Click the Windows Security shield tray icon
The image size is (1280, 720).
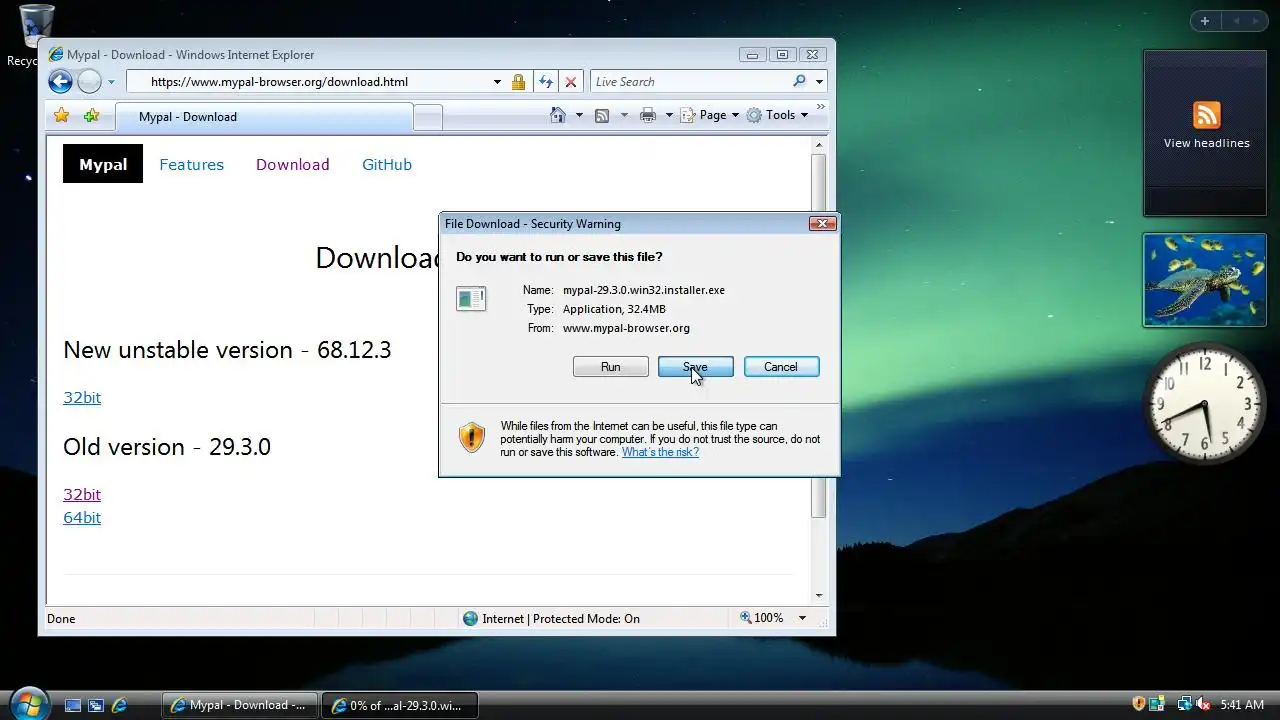[1138, 705]
